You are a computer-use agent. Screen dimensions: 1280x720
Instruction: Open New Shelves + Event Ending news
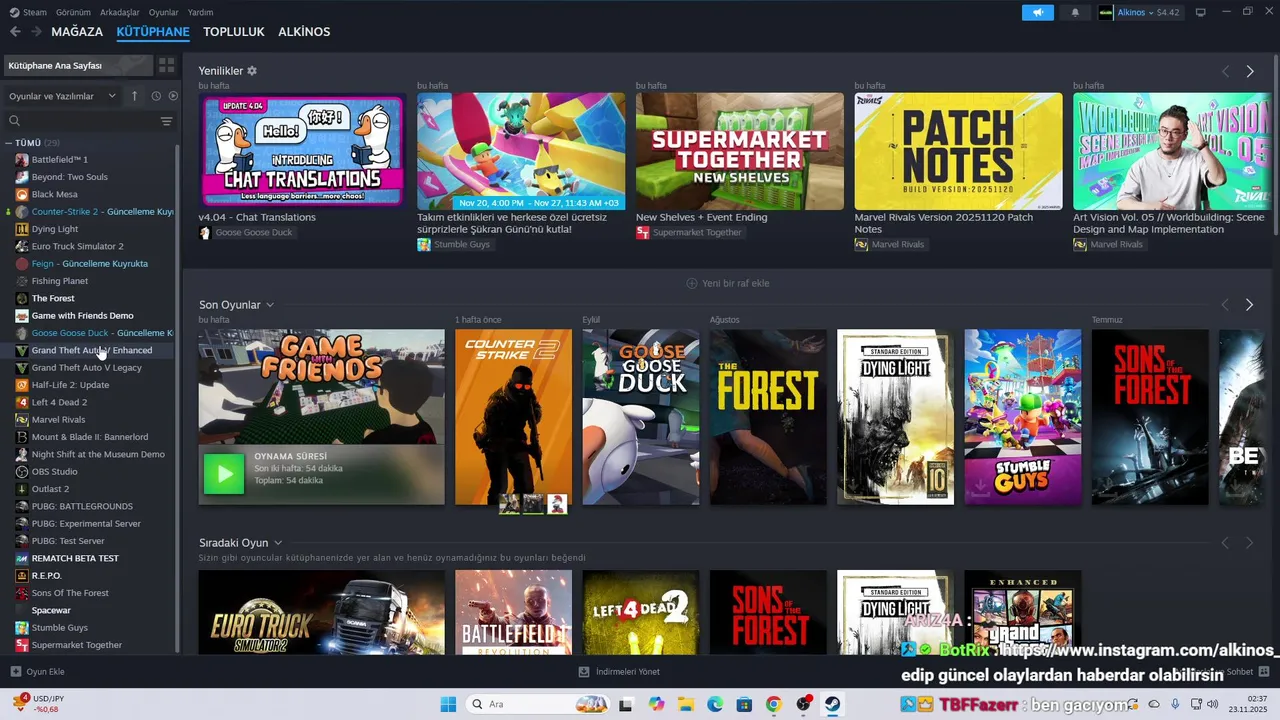point(702,217)
